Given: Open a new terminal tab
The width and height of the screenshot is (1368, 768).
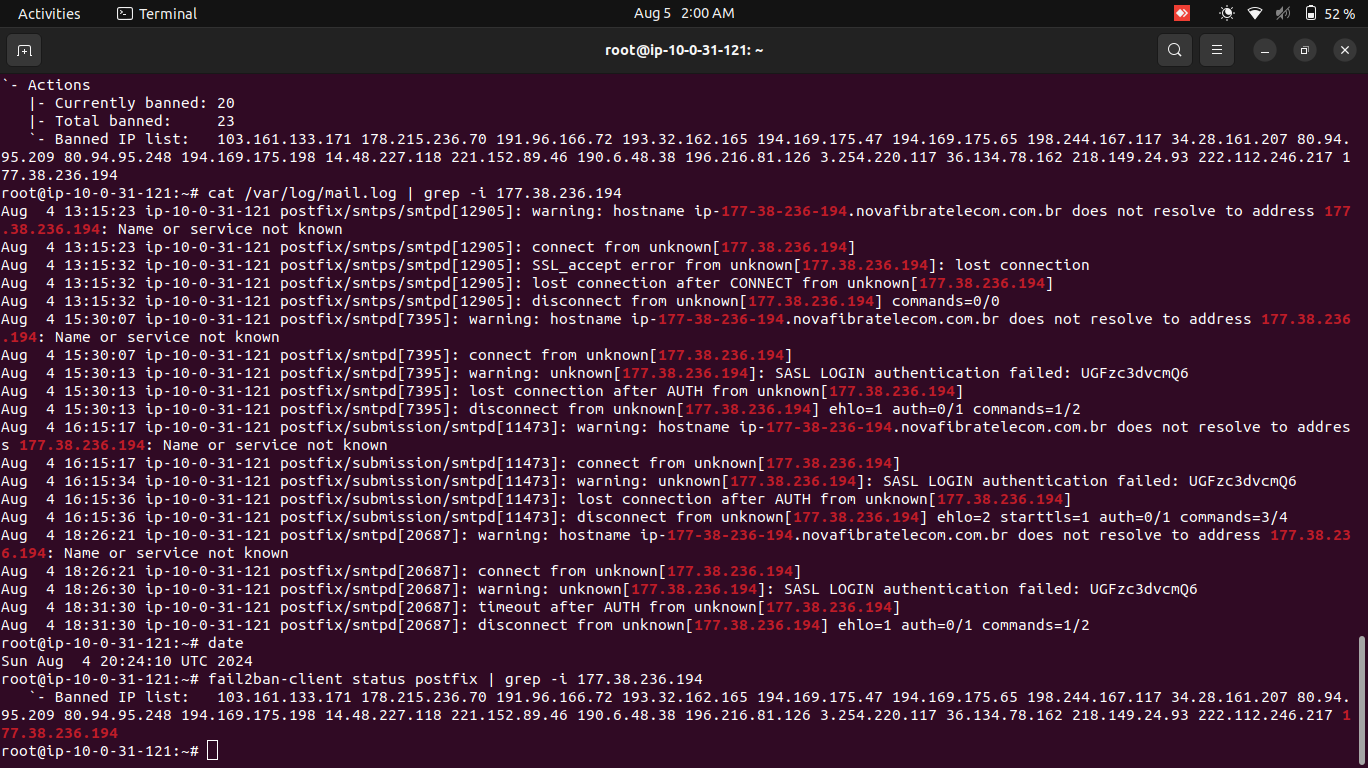Looking at the screenshot, I should point(24,50).
